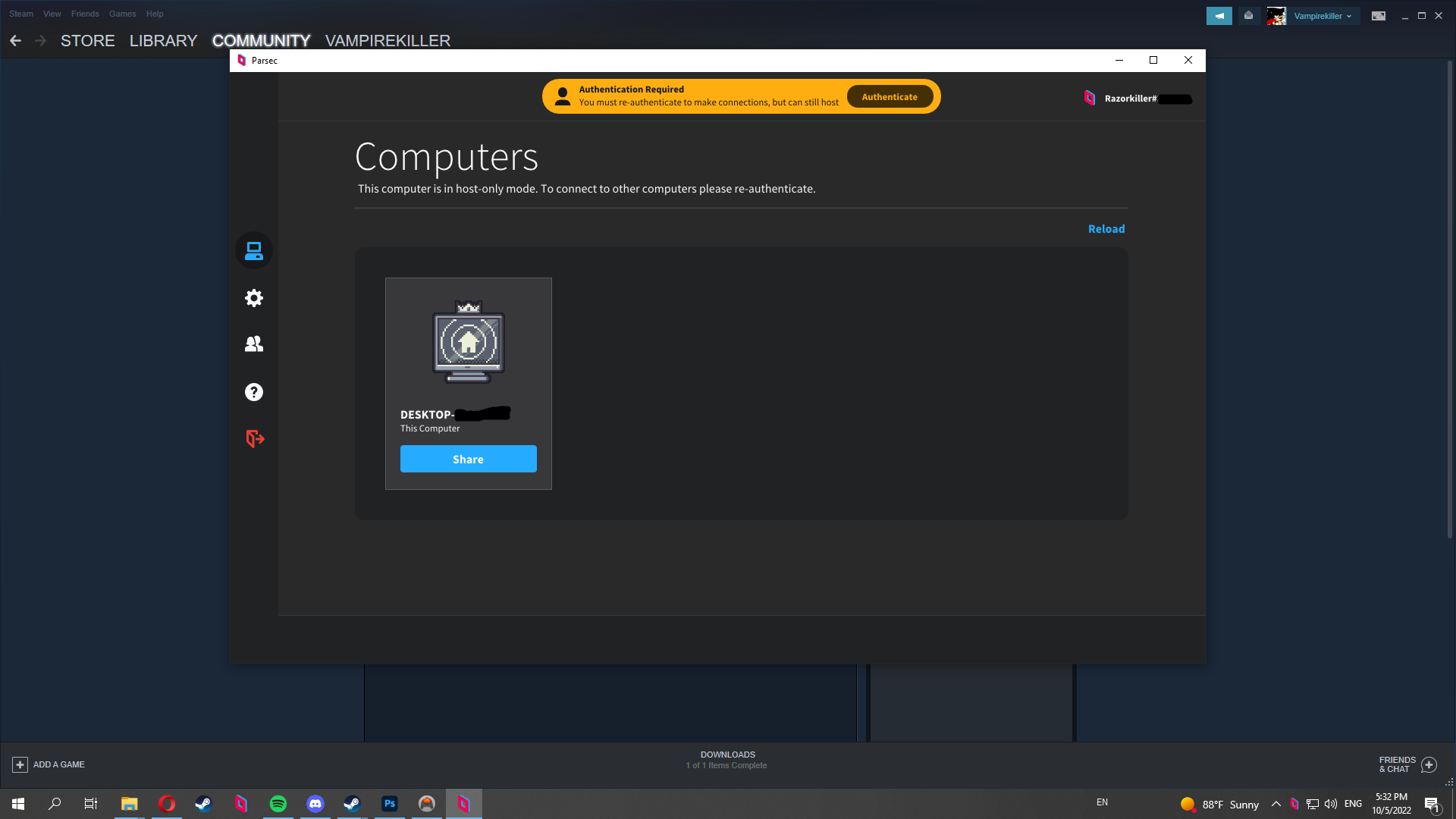Click the blue Share button
This screenshot has width=1456, height=819.
[x=468, y=459]
